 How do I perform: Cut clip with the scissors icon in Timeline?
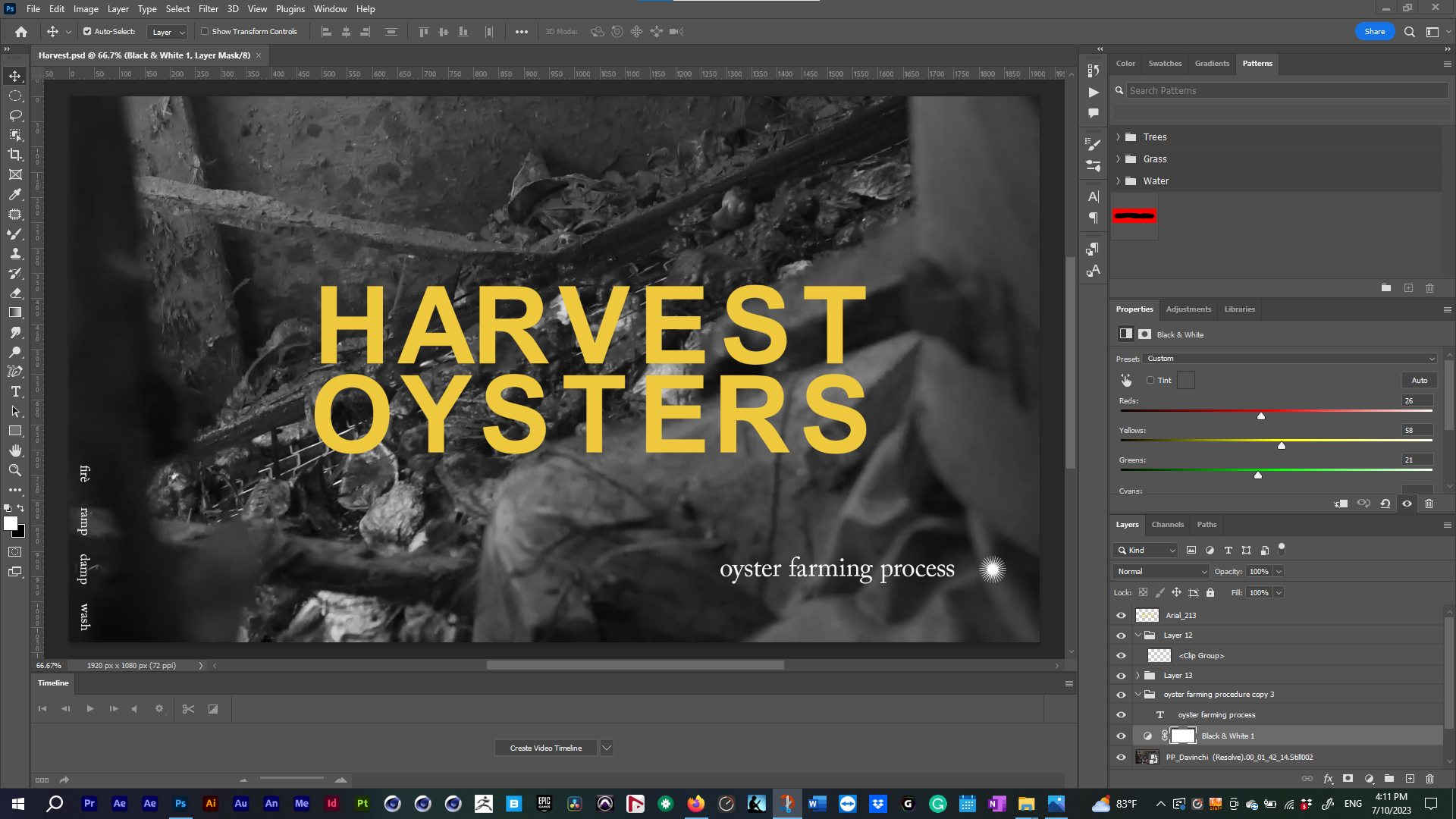pyautogui.click(x=188, y=708)
